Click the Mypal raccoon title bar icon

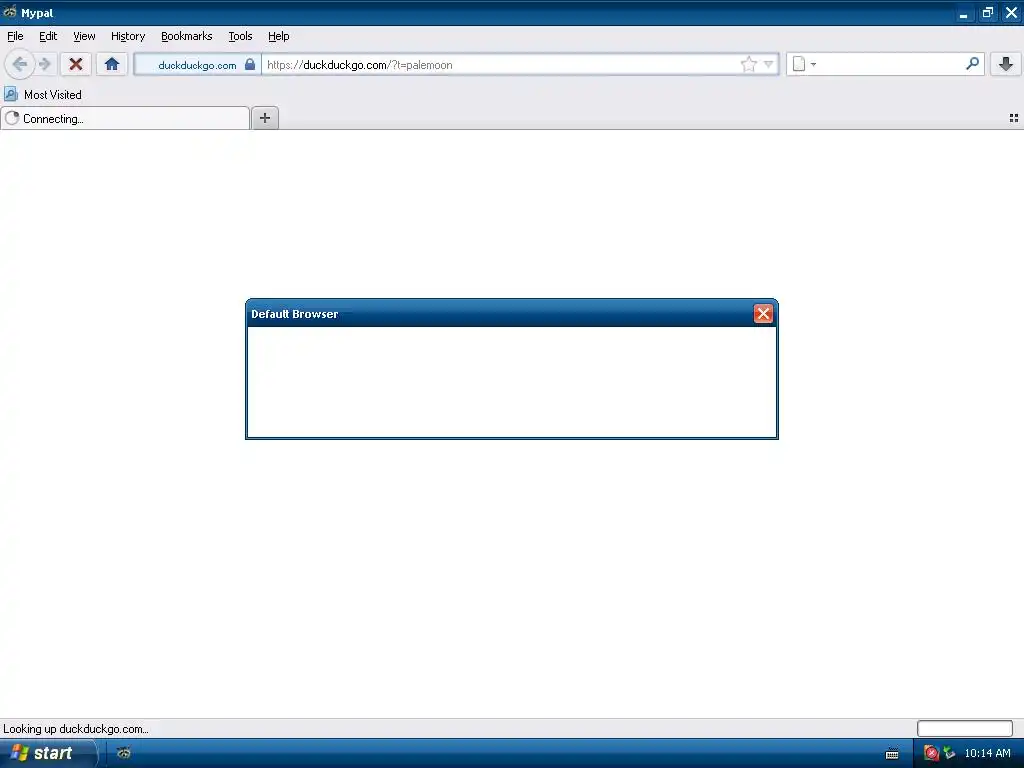(9, 12)
